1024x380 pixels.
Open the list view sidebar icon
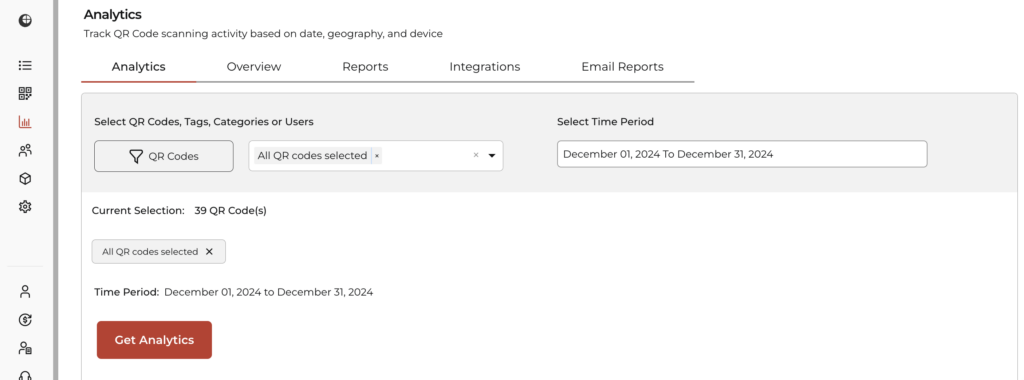click(x=25, y=65)
